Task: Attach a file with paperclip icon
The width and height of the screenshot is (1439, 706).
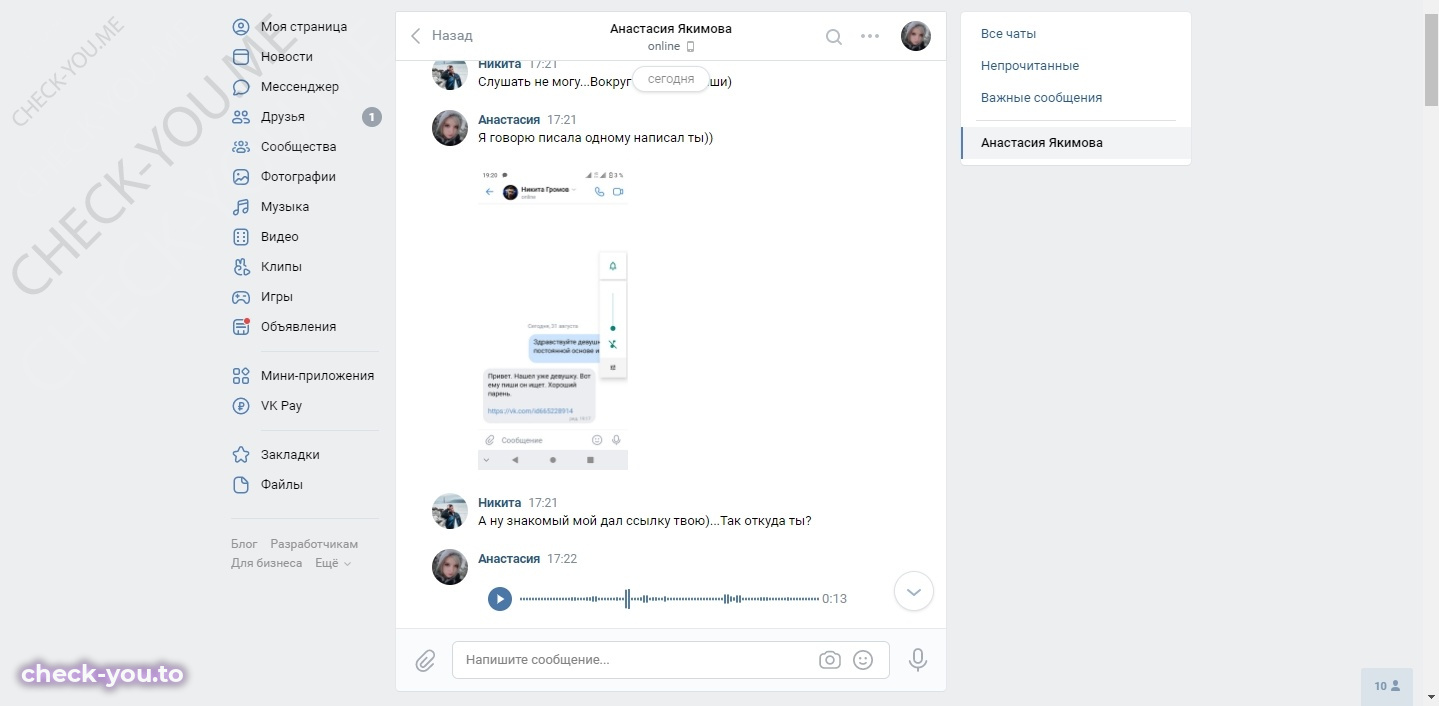Action: click(425, 661)
